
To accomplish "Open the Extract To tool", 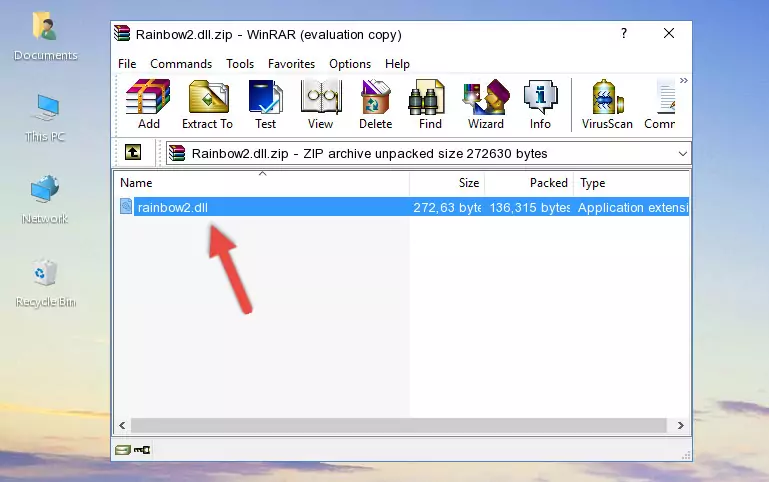I will (207, 104).
